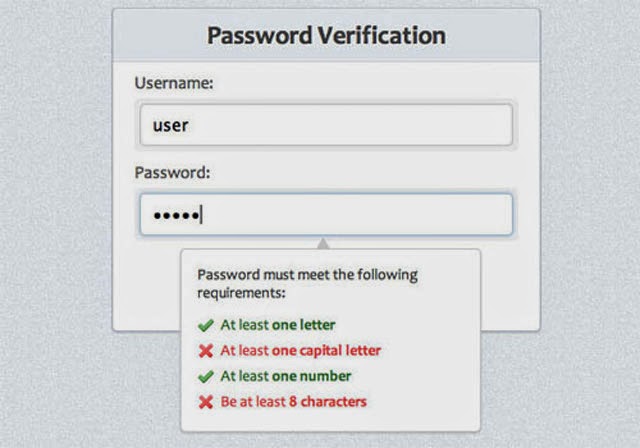This screenshot has height=448, width=640.
Task: Click the 'user' text in username field
Action: click(x=171, y=125)
